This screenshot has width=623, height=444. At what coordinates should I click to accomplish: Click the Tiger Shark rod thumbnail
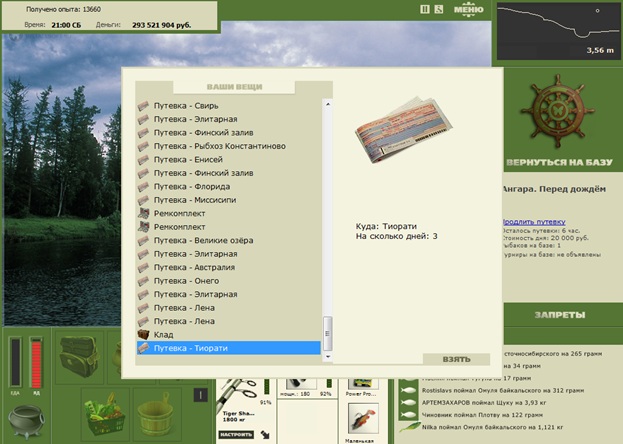pyautogui.click(x=238, y=394)
